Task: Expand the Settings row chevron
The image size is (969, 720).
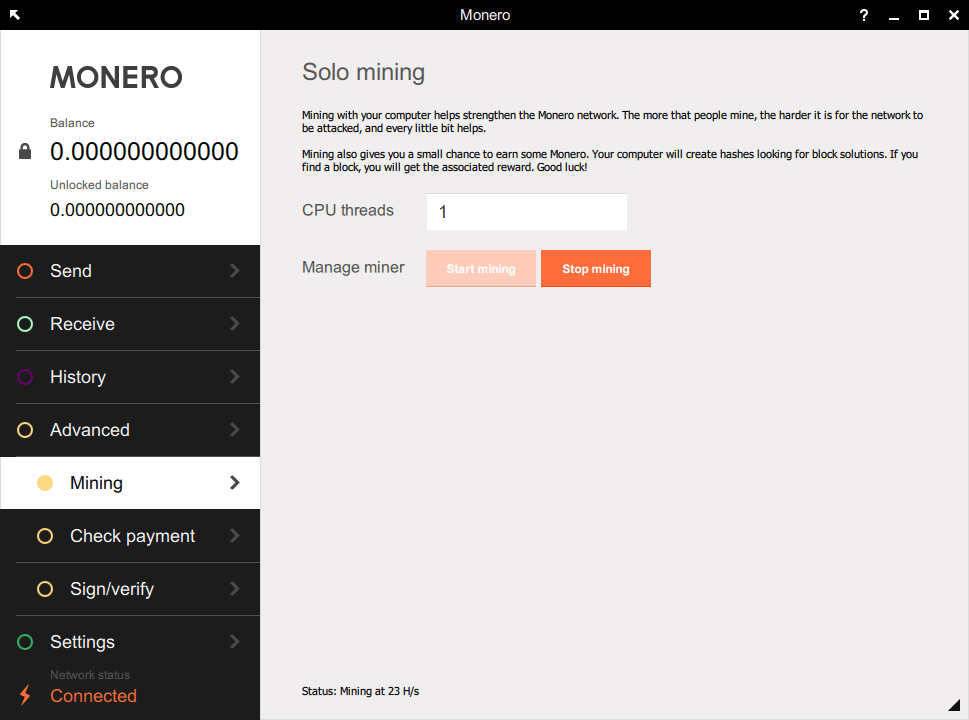Action: pos(234,642)
